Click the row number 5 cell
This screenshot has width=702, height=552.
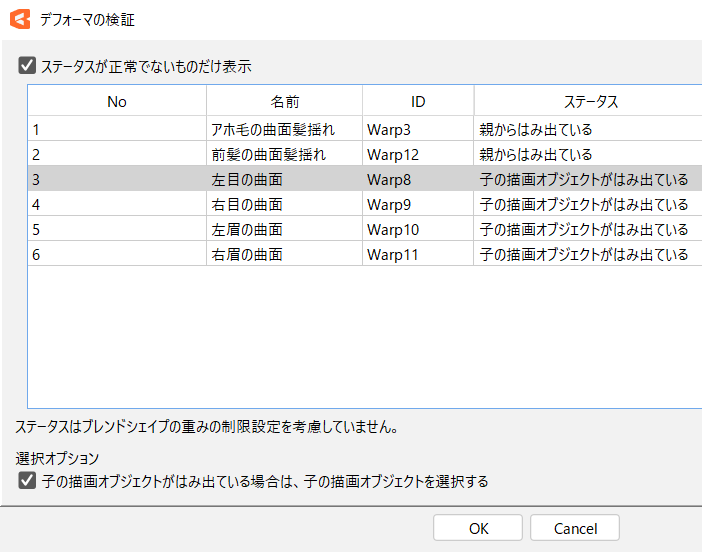116,230
